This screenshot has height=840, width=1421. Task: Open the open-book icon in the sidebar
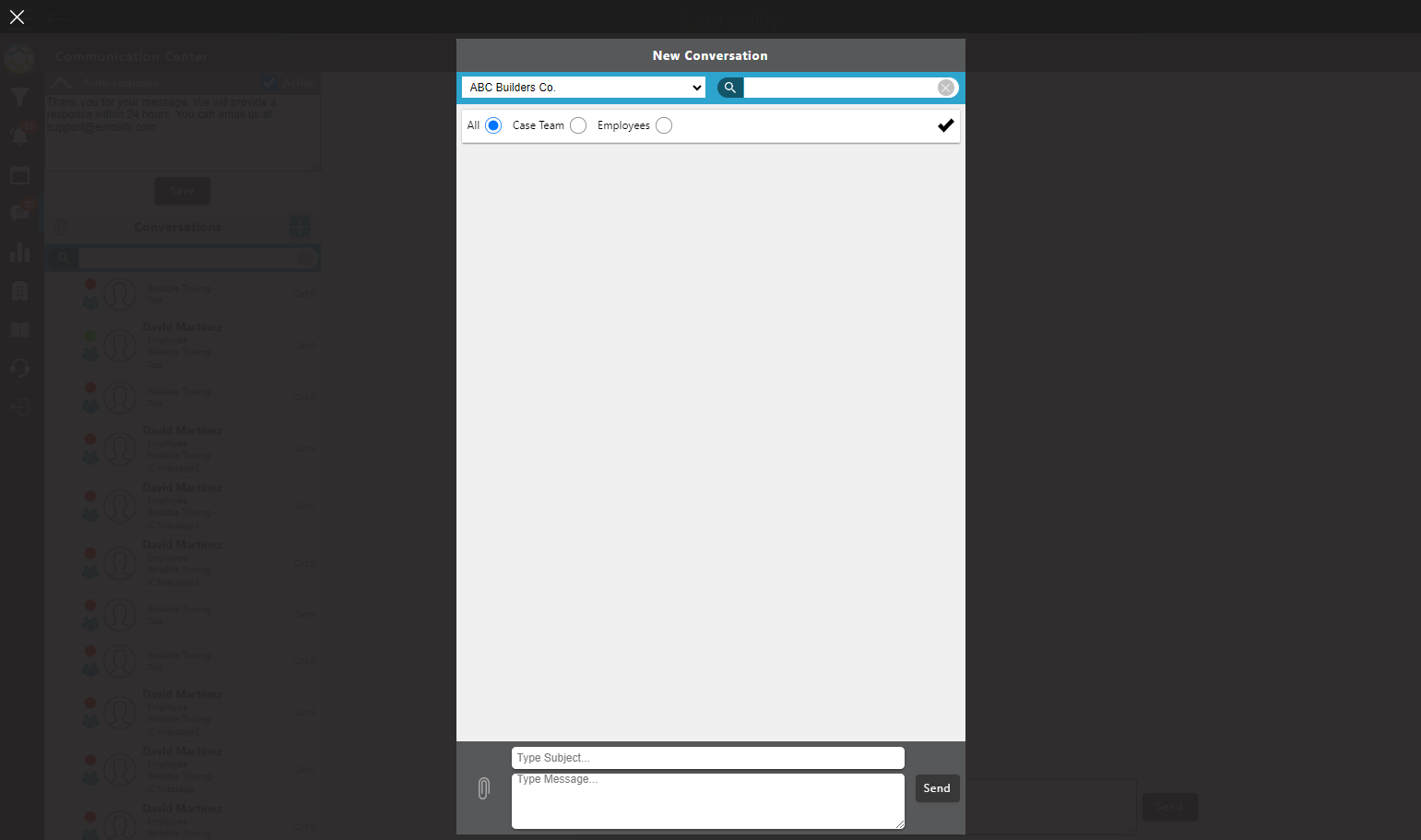coord(19,329)
